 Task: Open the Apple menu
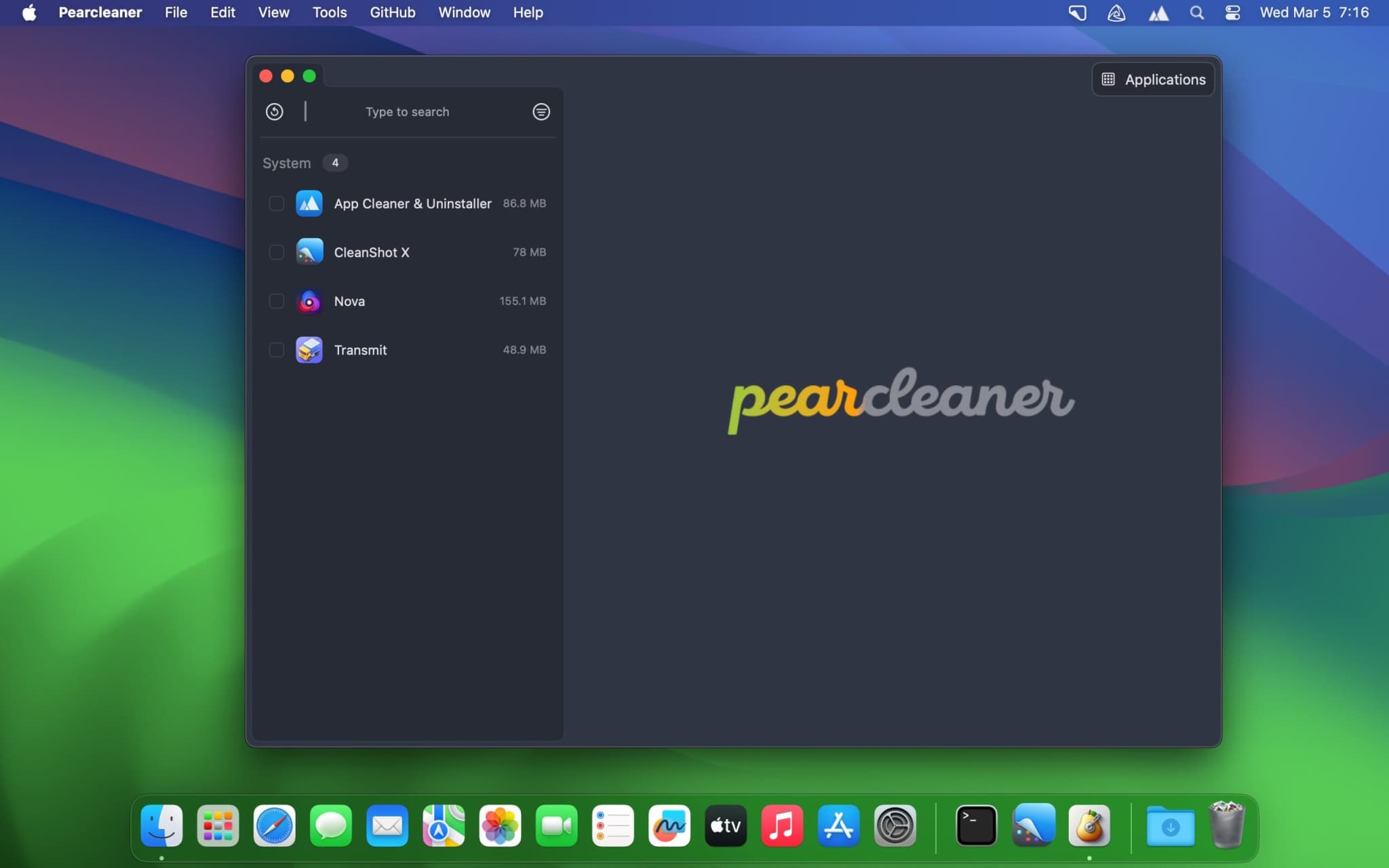(29, 12)
